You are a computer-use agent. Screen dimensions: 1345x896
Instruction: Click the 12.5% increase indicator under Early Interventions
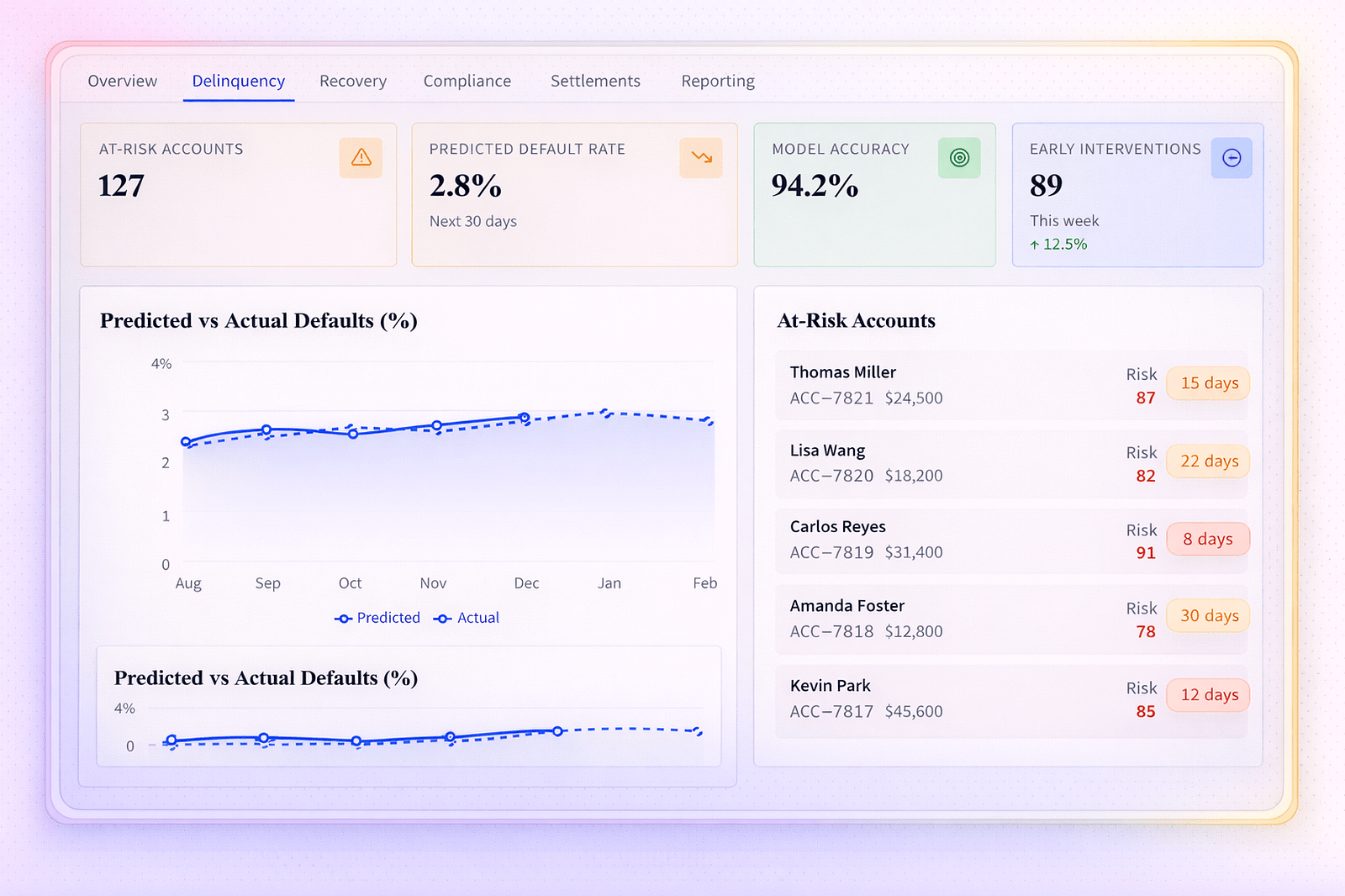click(x=1059, y=245)
